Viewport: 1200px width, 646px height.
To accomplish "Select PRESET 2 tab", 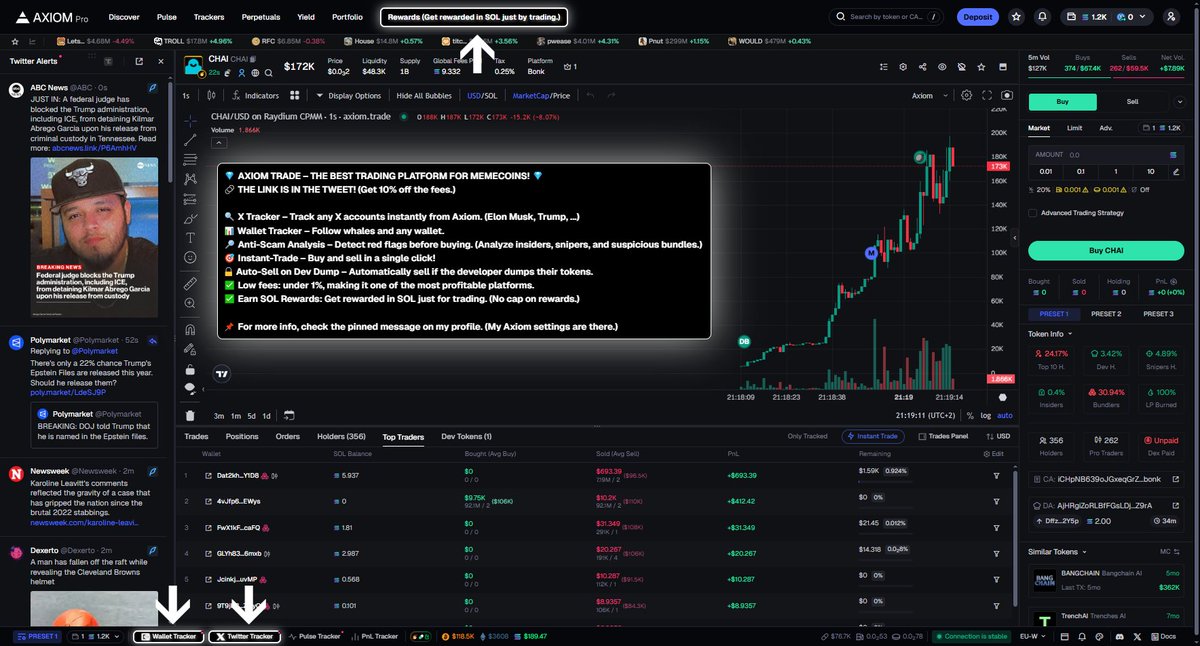I will pyautogui.click(x=1105, y=314).
